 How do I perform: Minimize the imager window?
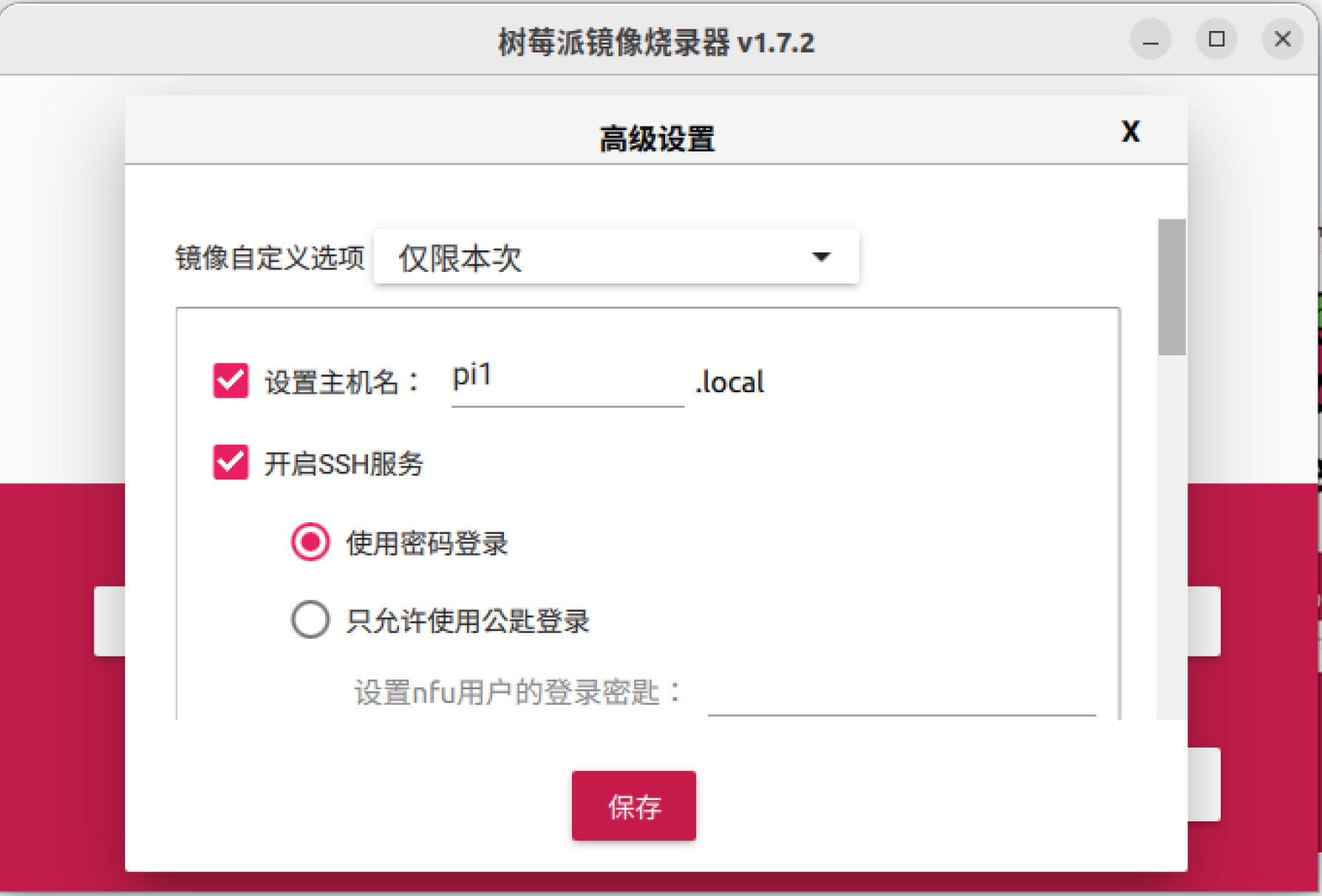coord(1150,41)
